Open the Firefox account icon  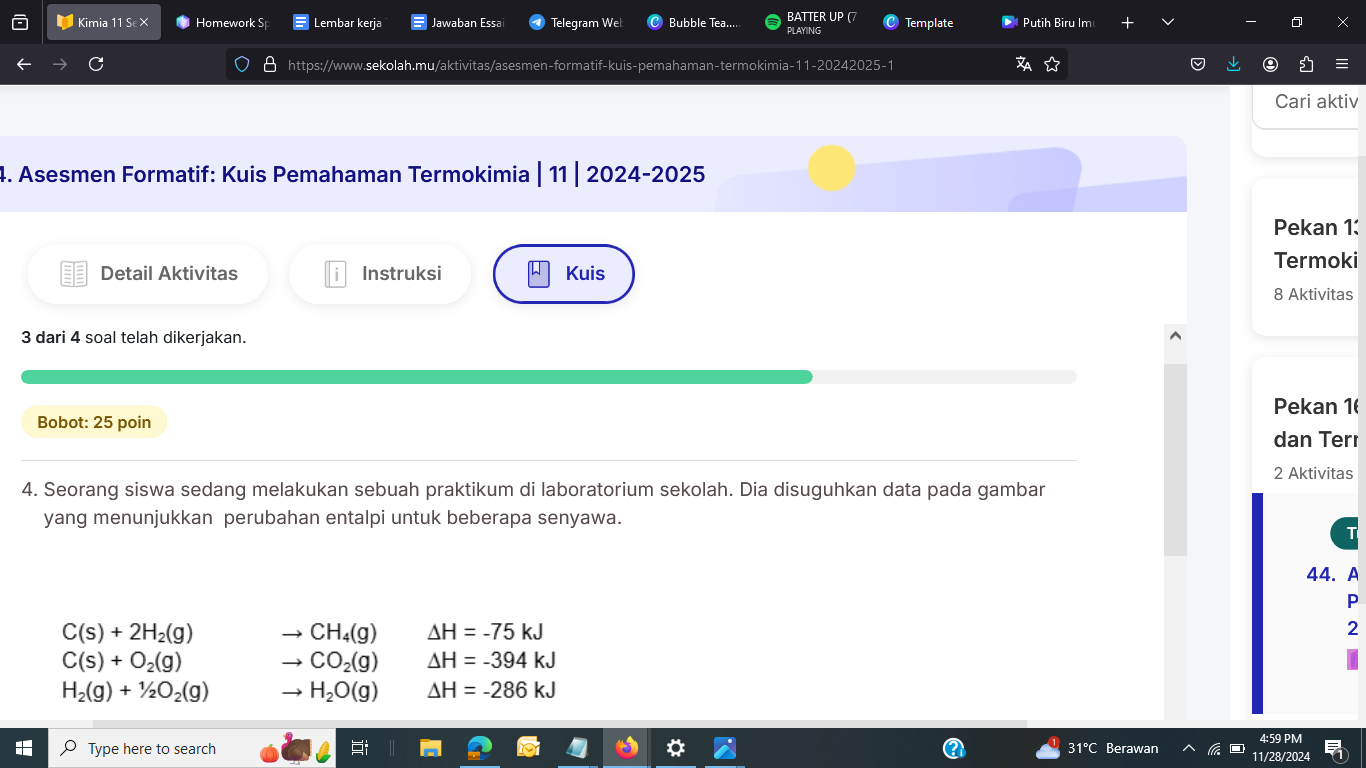coord(1270,64)
